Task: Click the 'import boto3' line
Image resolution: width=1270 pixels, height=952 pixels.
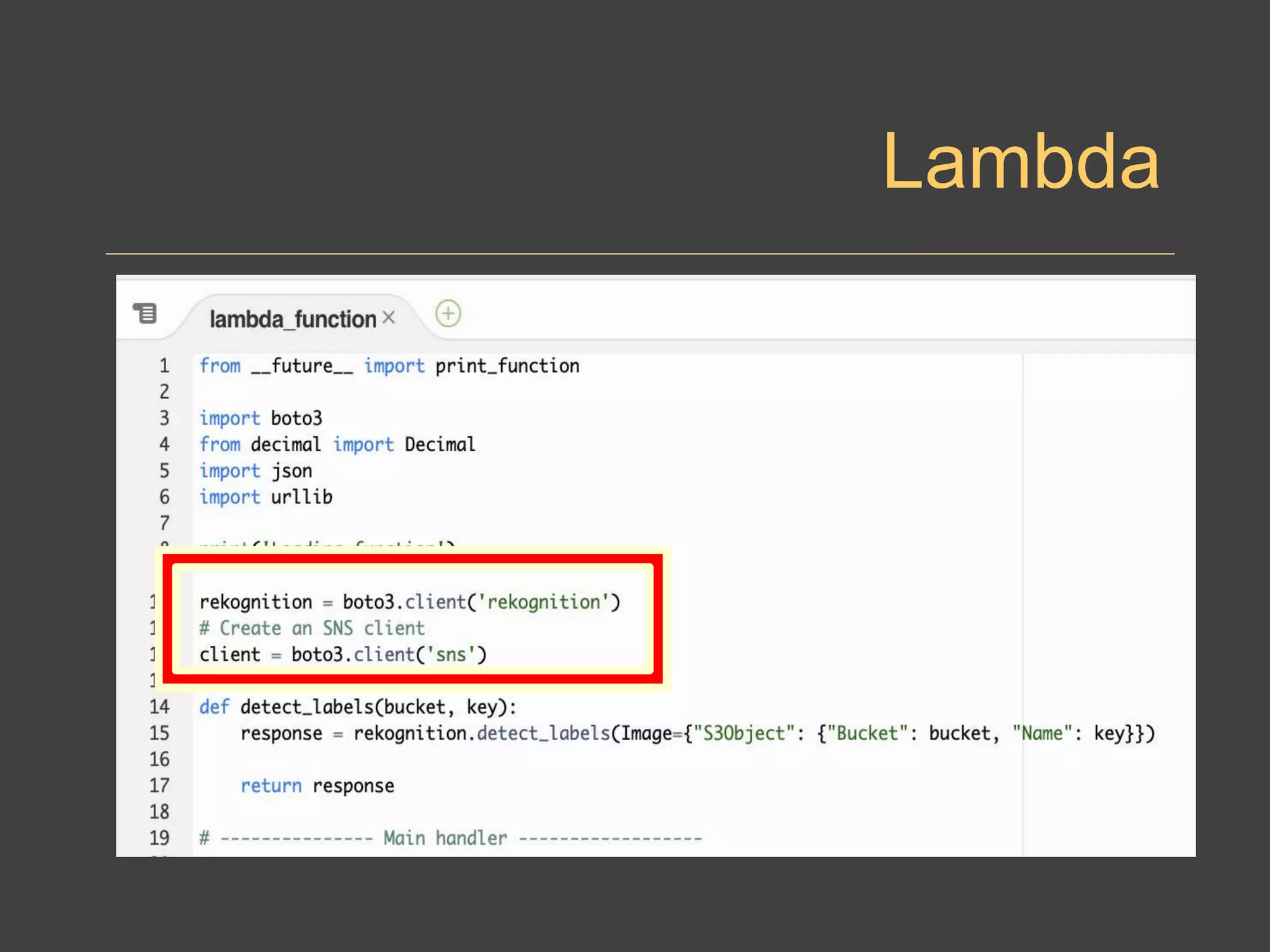Action: coord(260,418)
